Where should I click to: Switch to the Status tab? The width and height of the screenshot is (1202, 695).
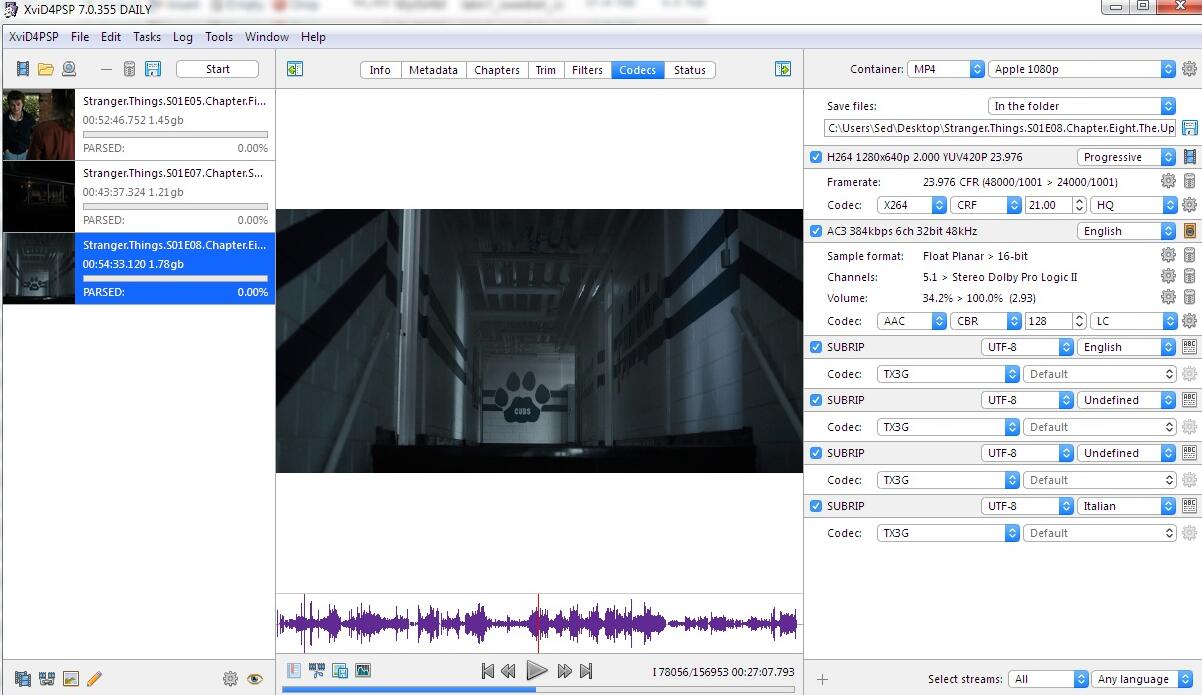(x=690, y=70)
